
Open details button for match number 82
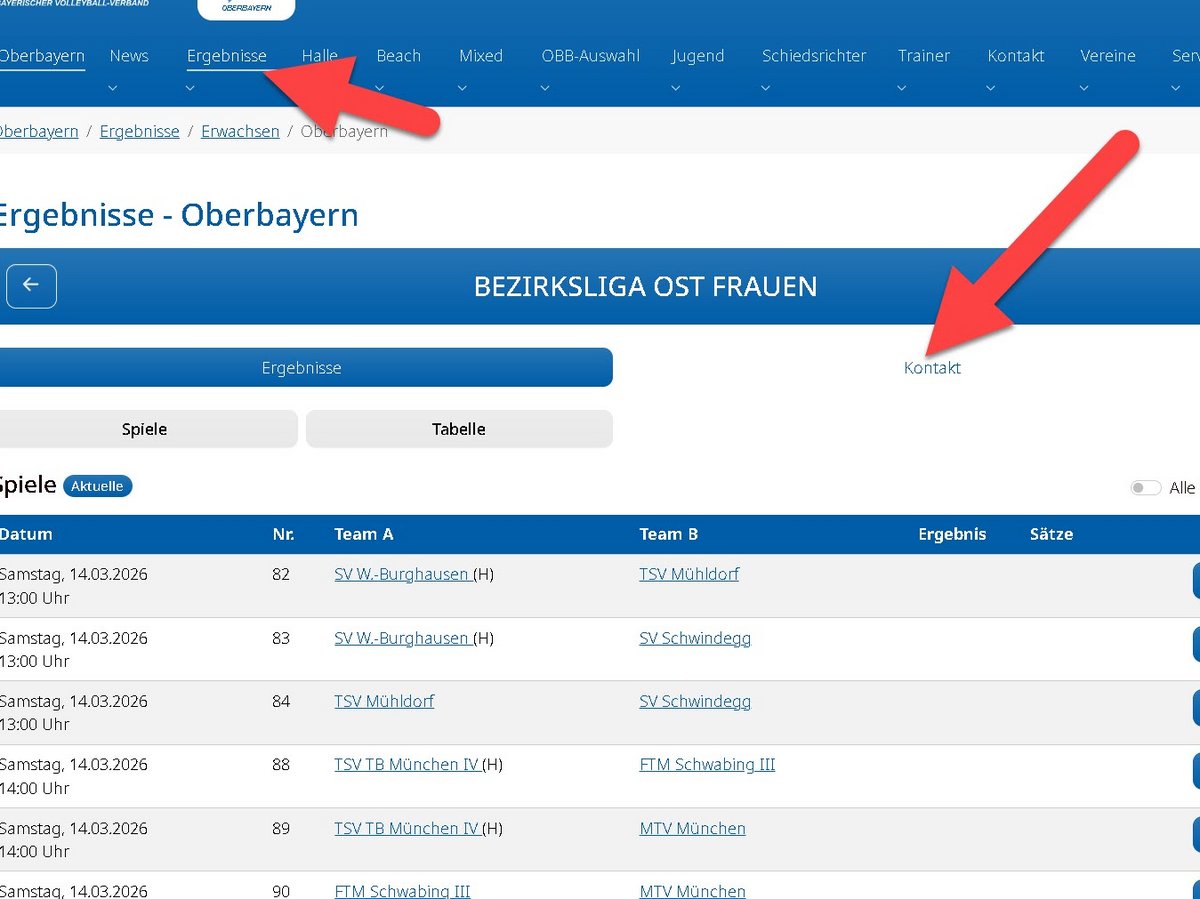(x=1194, y=581)
